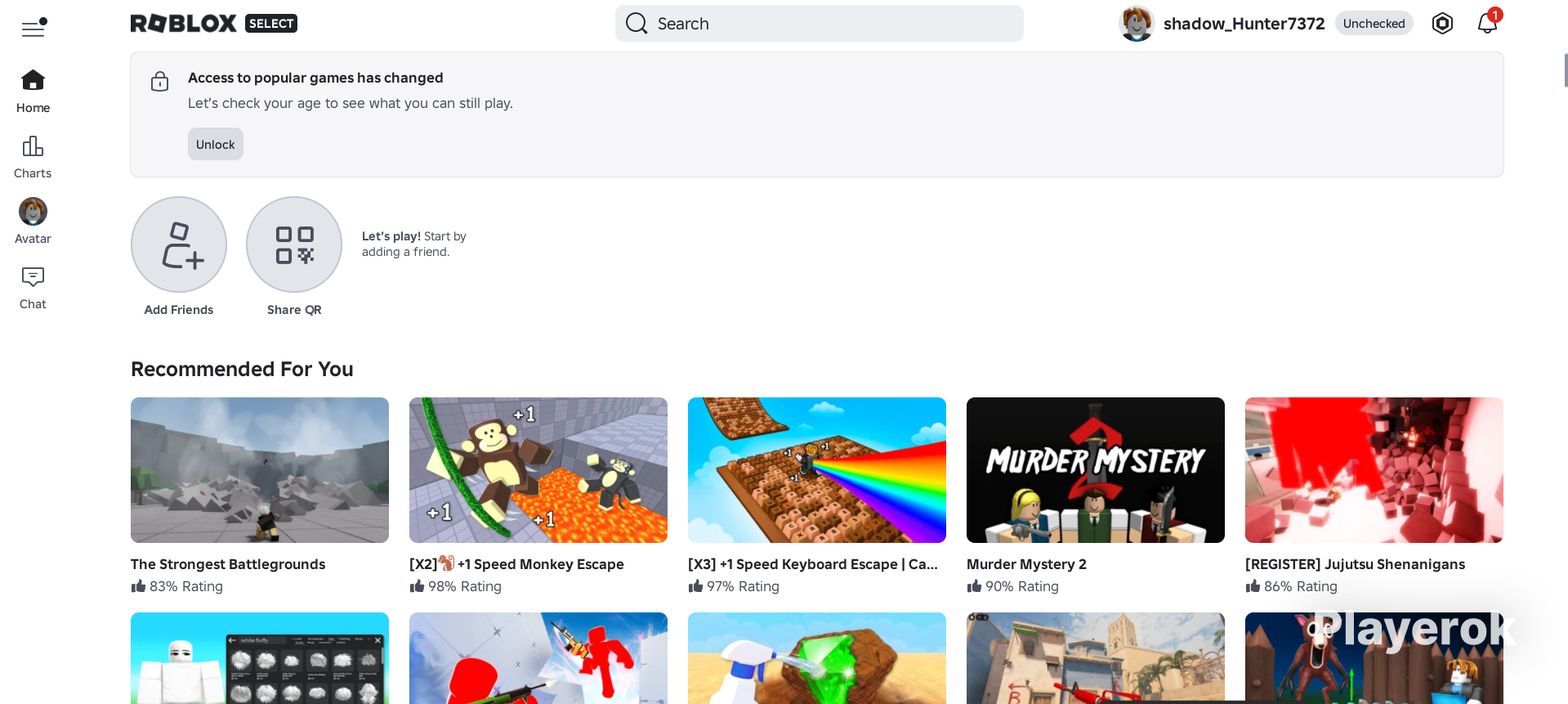Click the "Share QR" label
Image resolution: width=1568 pixels, height=704 pixels.
coord(294,310)
